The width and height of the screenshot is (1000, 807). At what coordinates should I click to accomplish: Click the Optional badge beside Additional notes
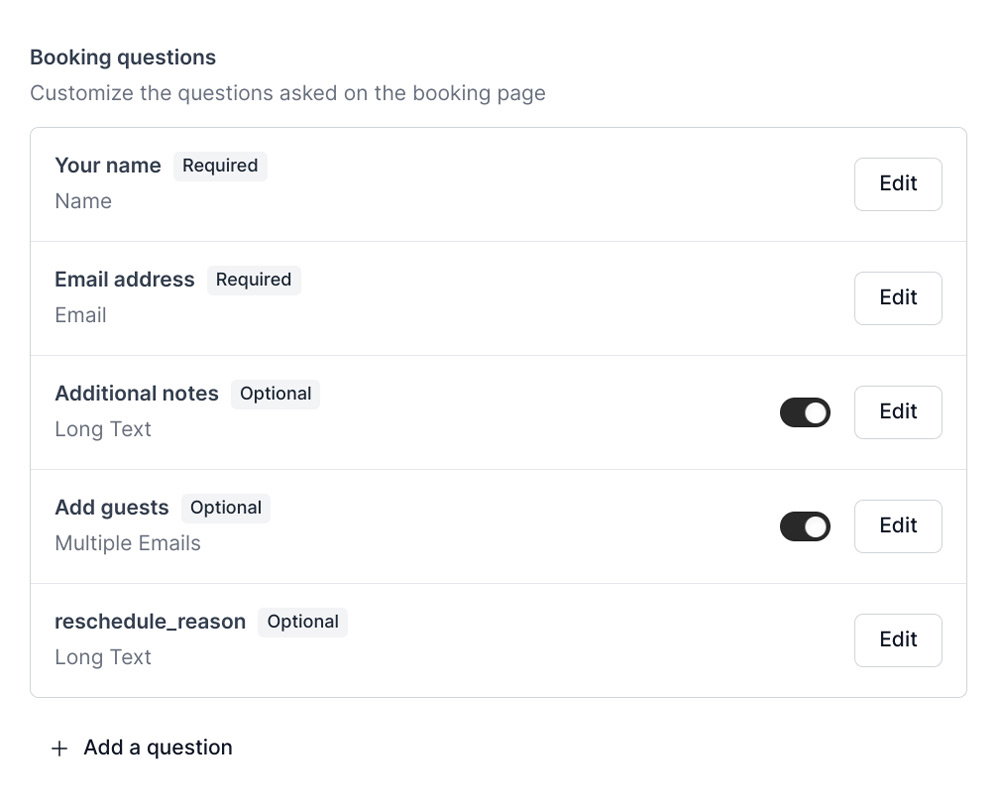[276, 394]
